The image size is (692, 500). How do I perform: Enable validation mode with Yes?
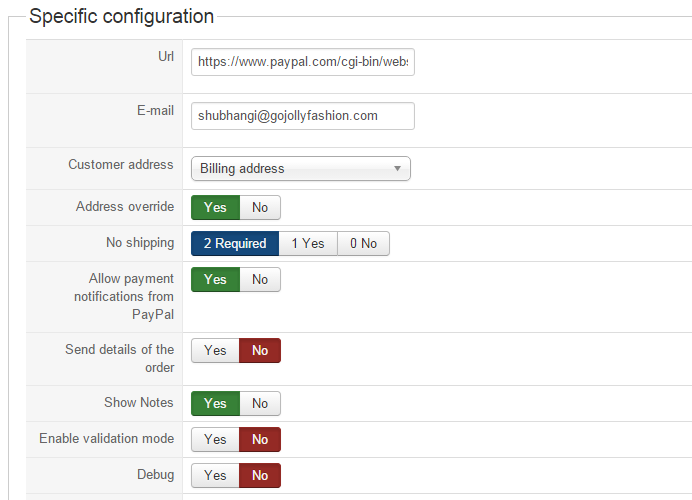click(215, 440)
